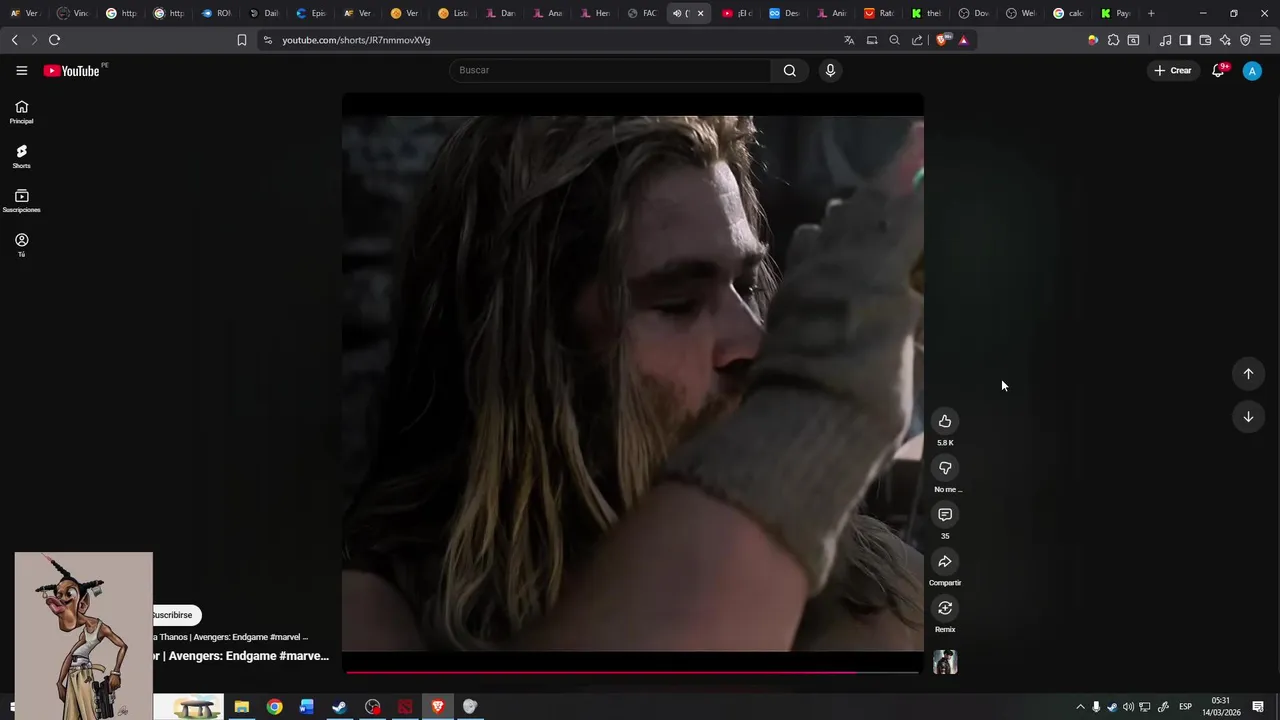Show hidden system tray icons
1280x720 pixels.
[x=1080, y=707]
